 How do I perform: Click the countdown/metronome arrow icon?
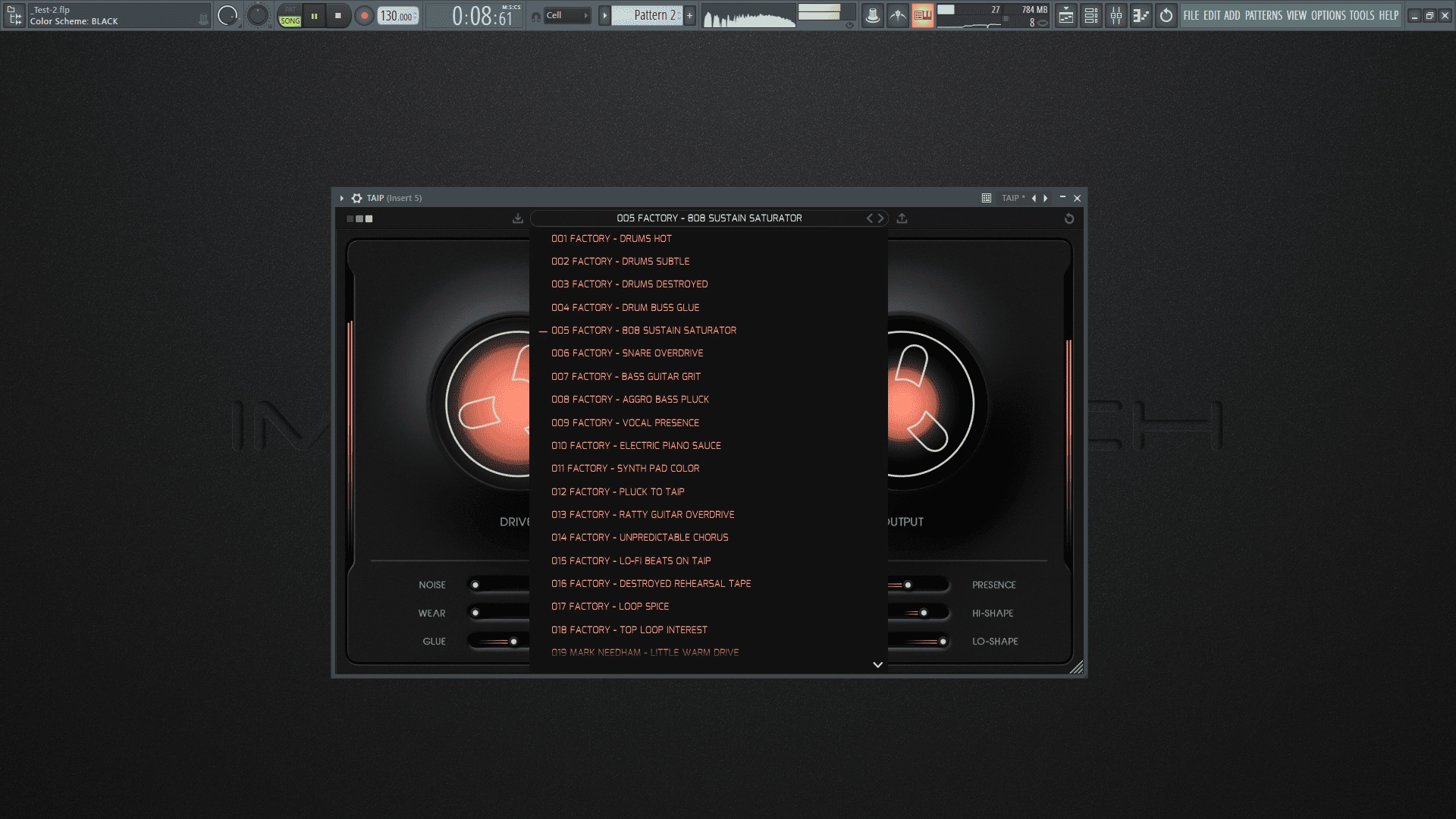897,15
